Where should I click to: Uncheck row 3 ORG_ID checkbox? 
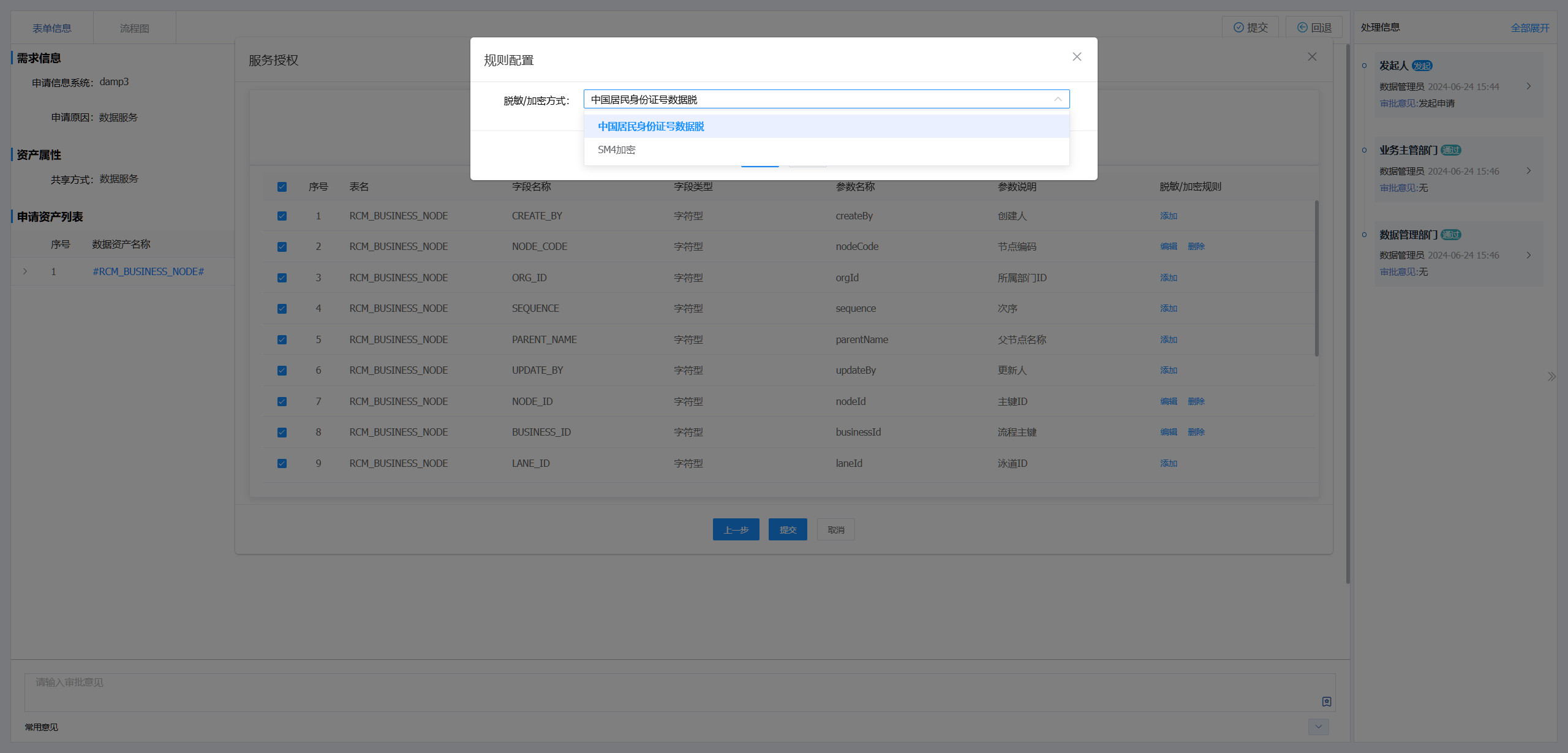pyautogui.click(x=282, y=278)
